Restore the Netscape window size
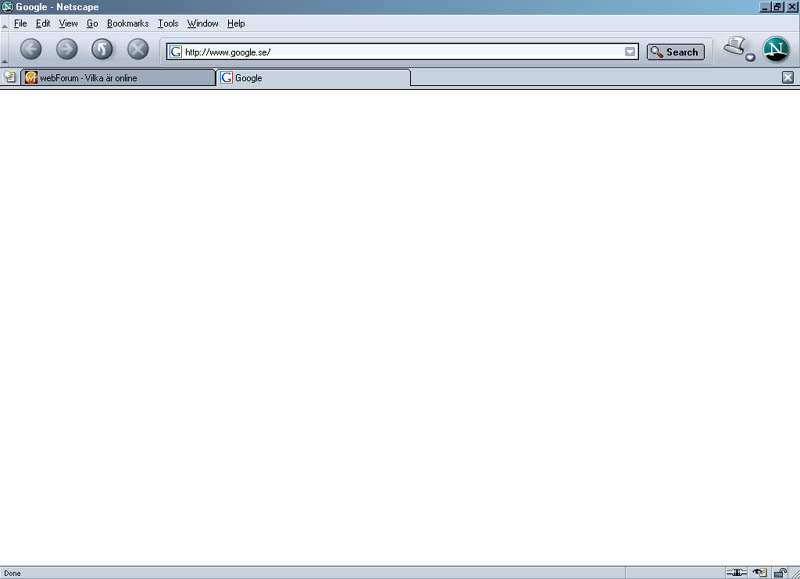The height and width of the screenshot is (579, 800). click(x=778, y=7)
